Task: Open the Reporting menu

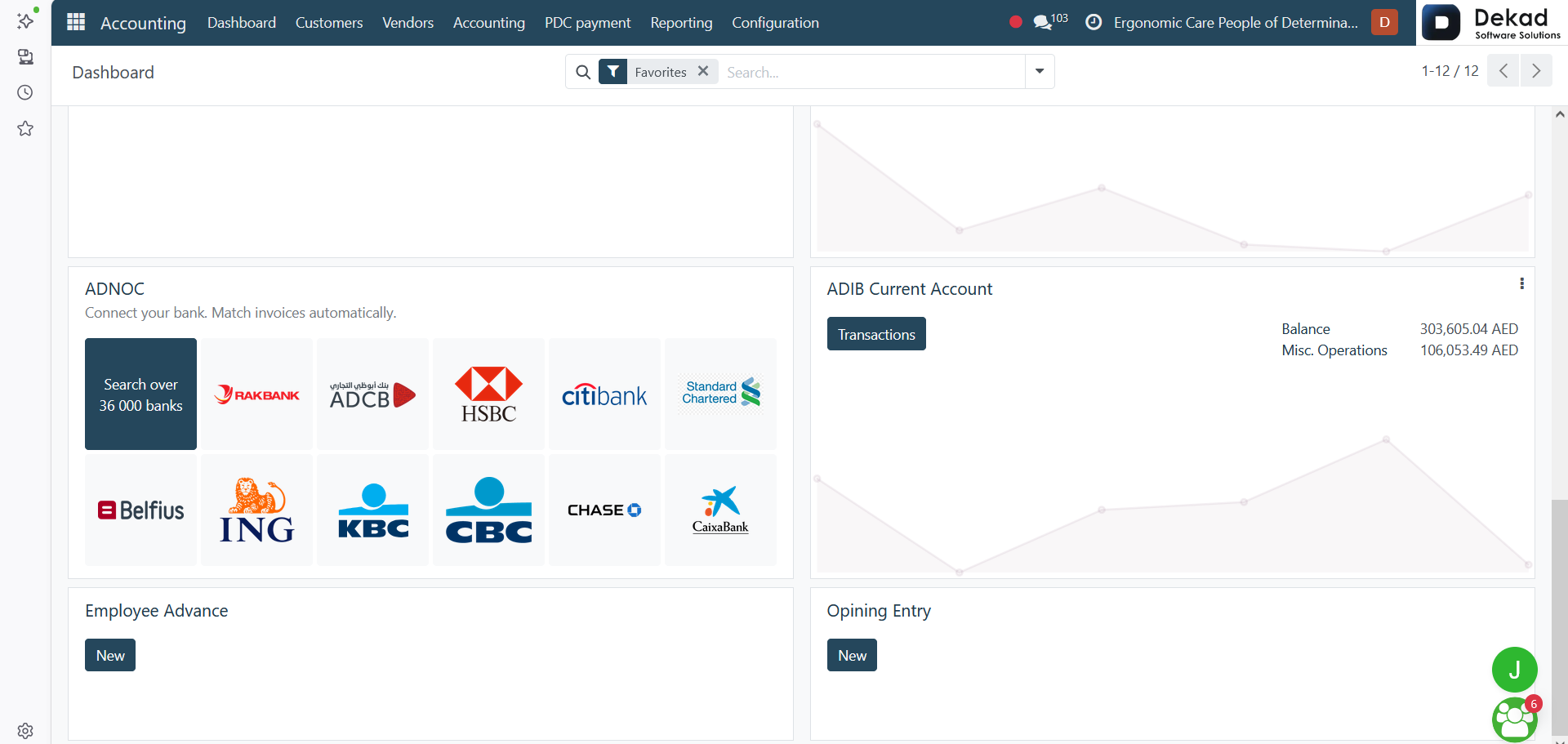Action: pos(682,23)
